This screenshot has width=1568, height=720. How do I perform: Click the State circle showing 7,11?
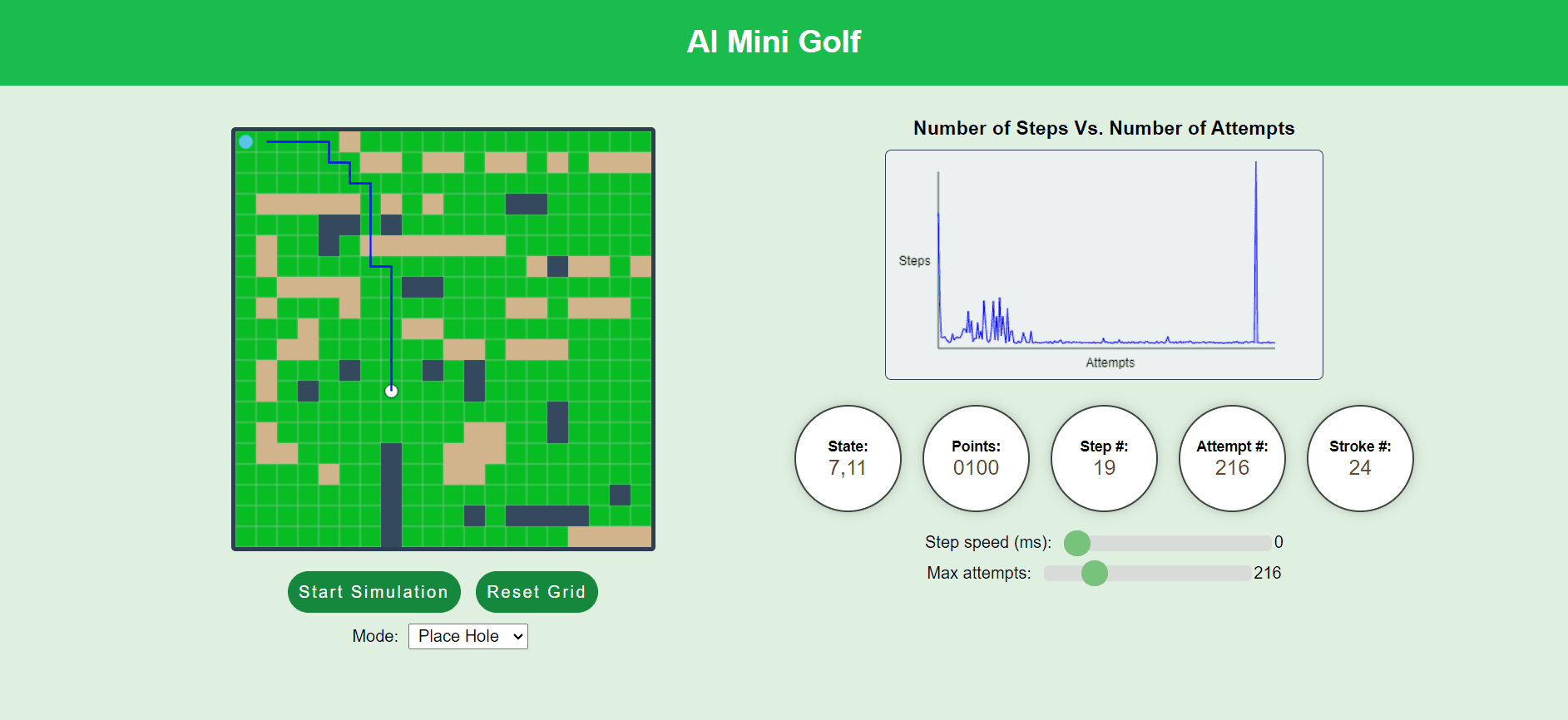pyautogui.click(x=848, y=458)
